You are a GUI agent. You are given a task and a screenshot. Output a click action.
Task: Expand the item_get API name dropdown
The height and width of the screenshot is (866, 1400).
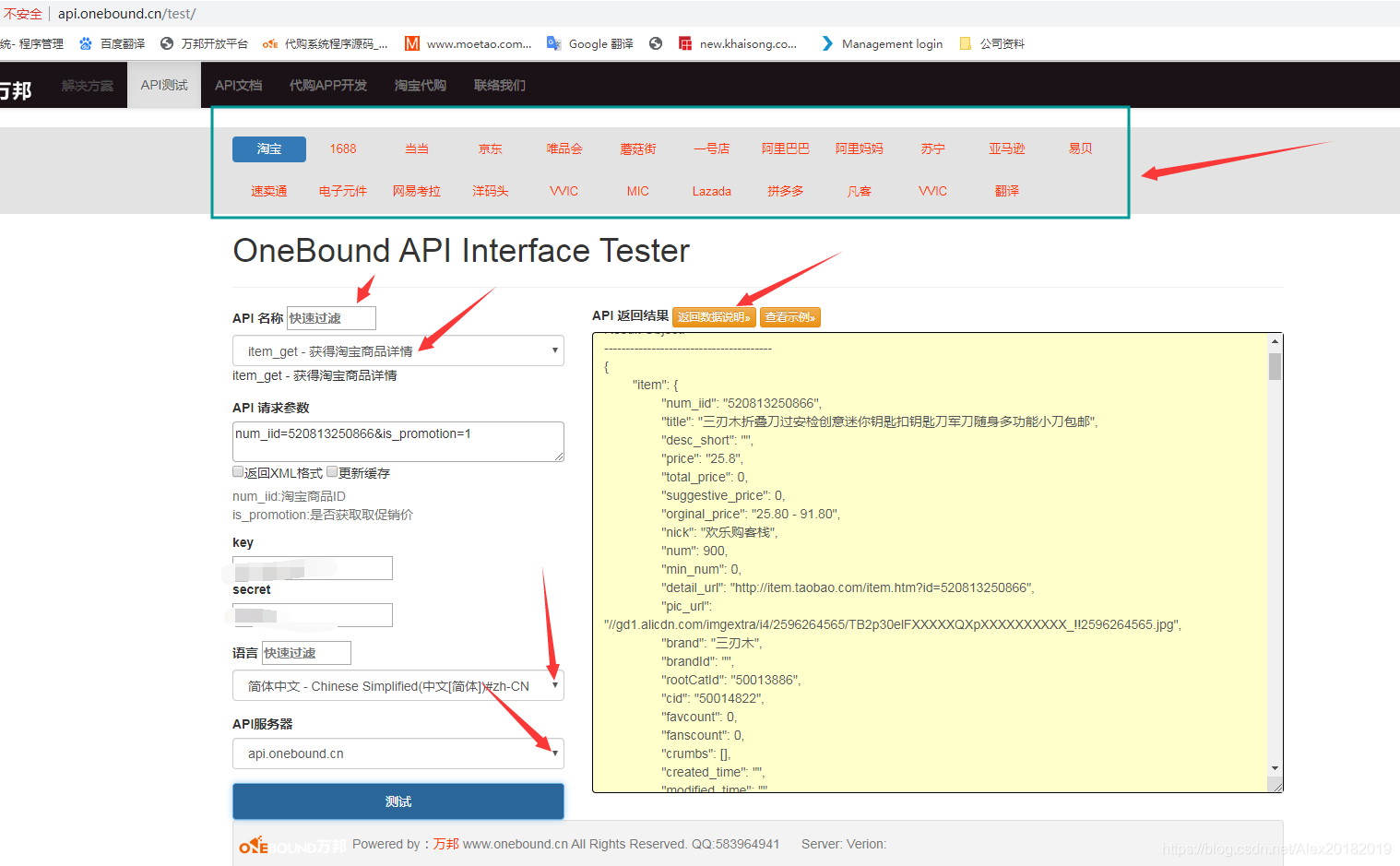coord(398,350)
